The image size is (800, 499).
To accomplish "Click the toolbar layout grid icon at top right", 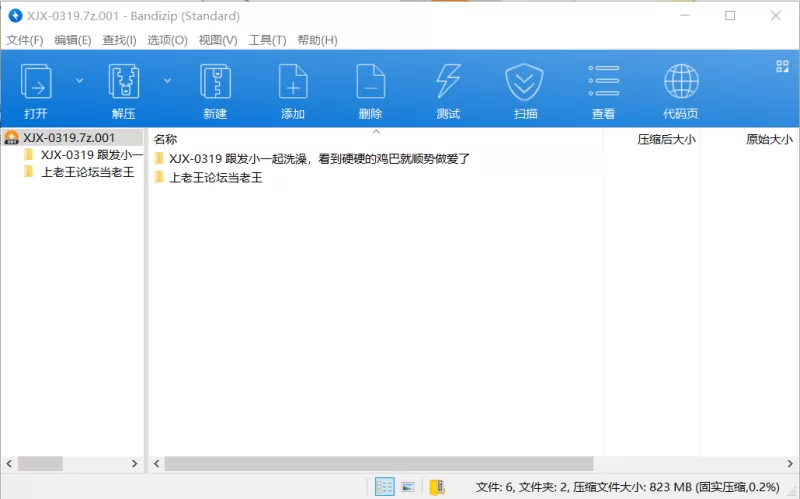I will point(782,67).
